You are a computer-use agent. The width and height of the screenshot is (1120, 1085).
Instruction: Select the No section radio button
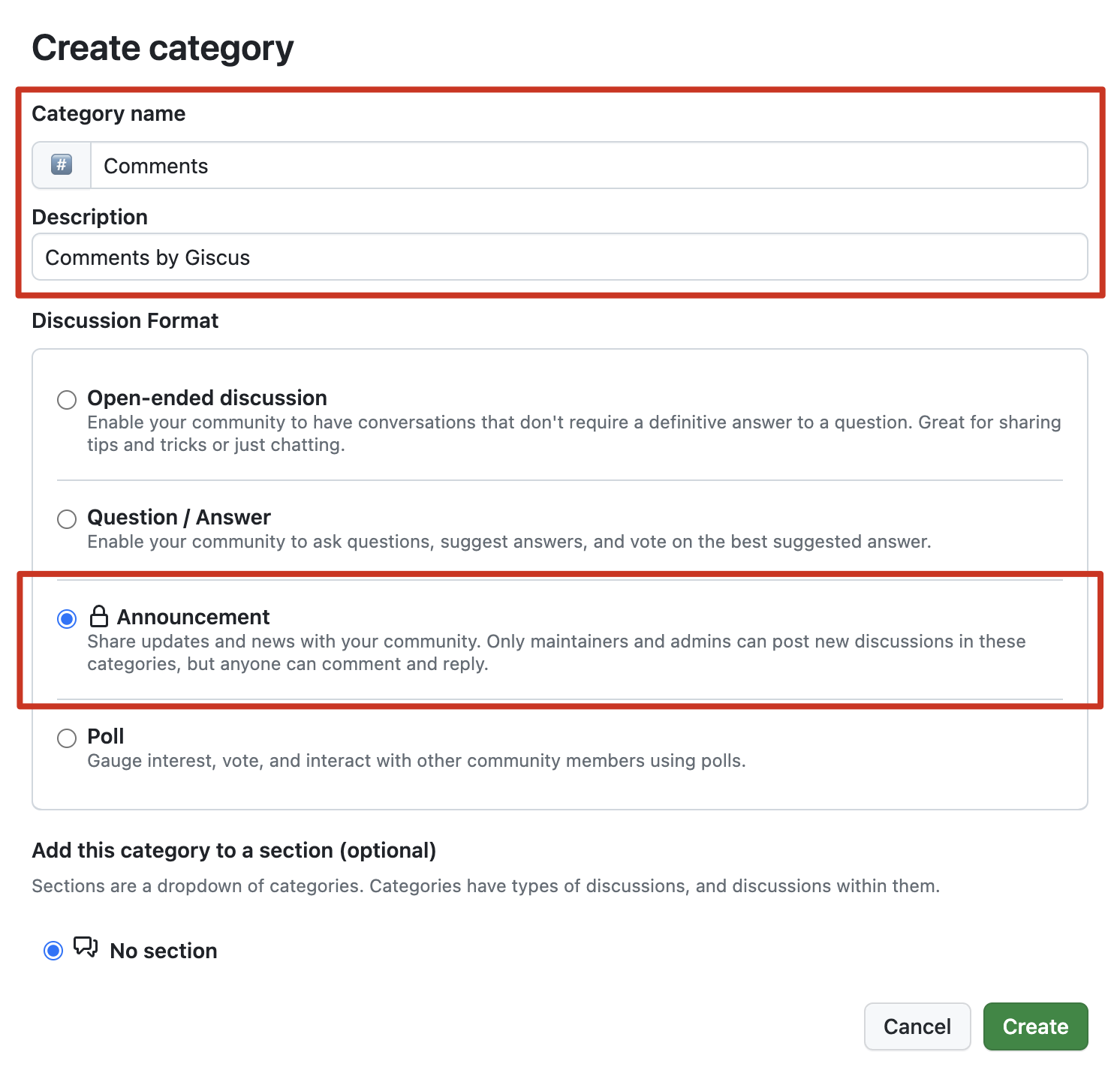(x=53, y=951)
